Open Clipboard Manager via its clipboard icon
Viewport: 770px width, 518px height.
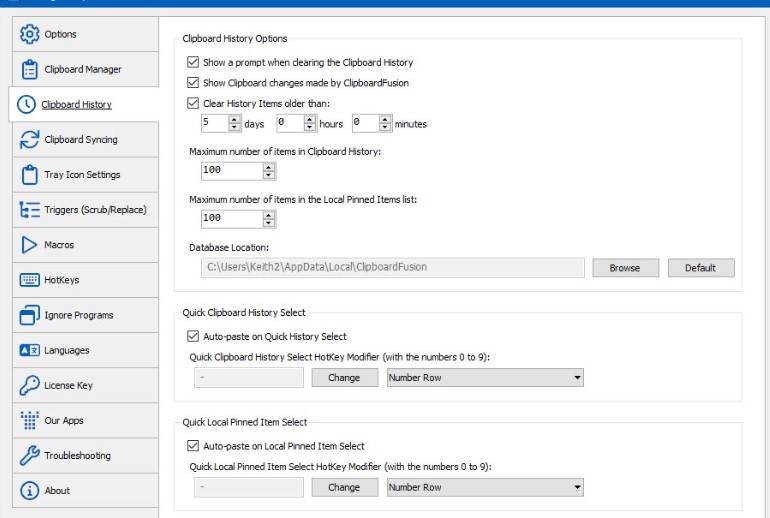29,69
